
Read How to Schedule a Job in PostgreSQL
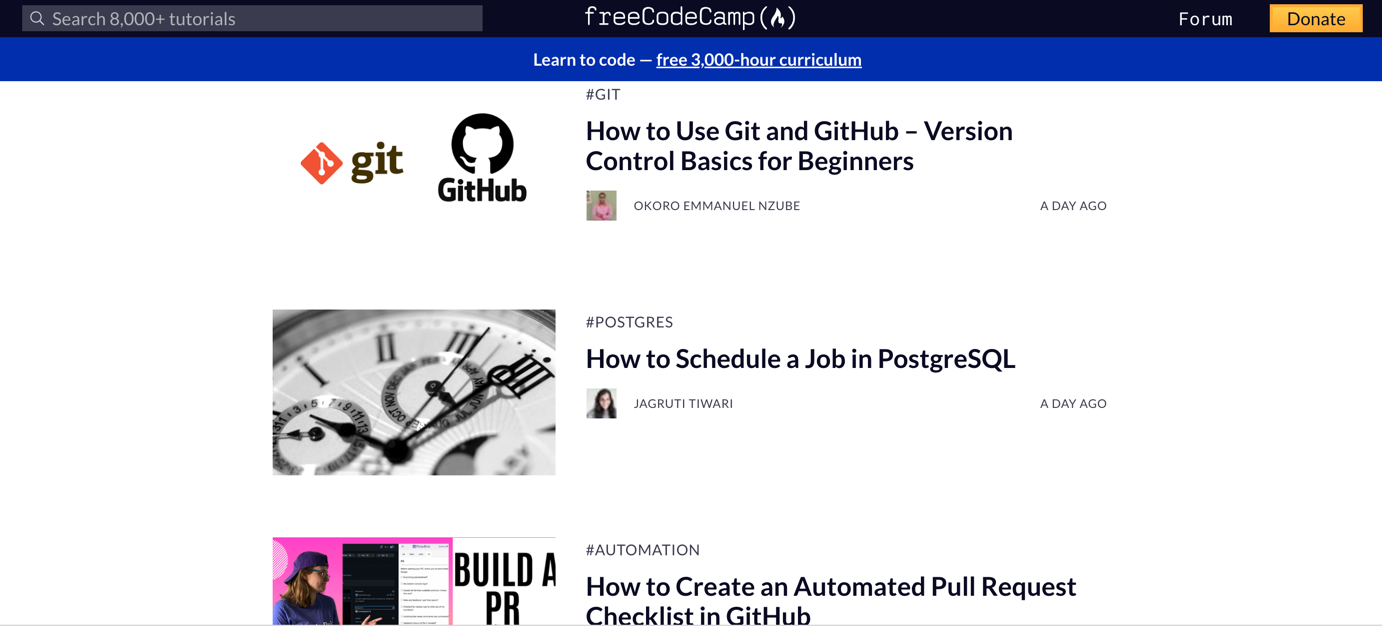pyautogui.click(x=800, y=359)
